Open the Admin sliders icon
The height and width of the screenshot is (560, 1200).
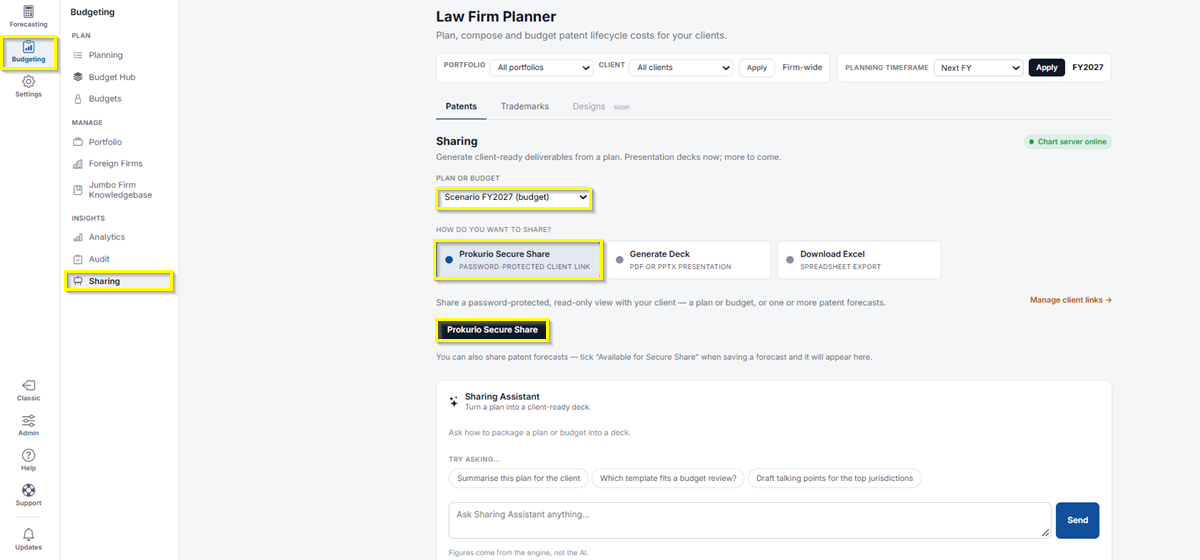pyautogui.click(x=28, y=420)
